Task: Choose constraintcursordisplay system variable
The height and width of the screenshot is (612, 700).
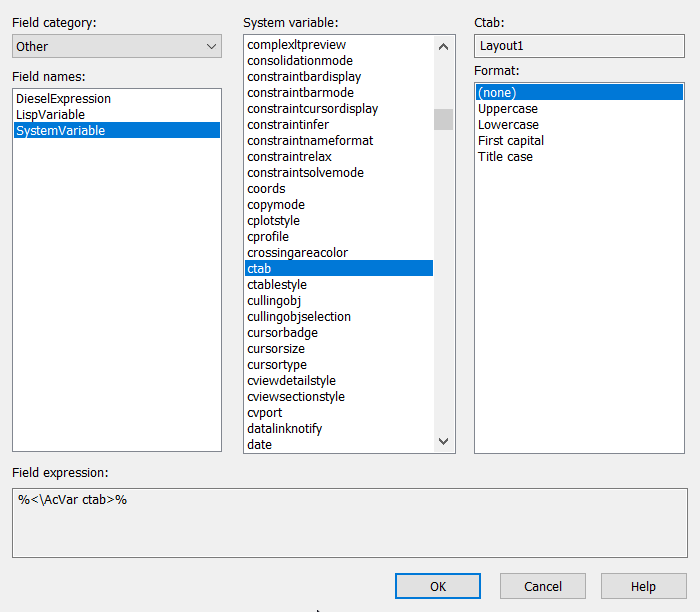Action: pyautogui.click(x=339, y=108)
